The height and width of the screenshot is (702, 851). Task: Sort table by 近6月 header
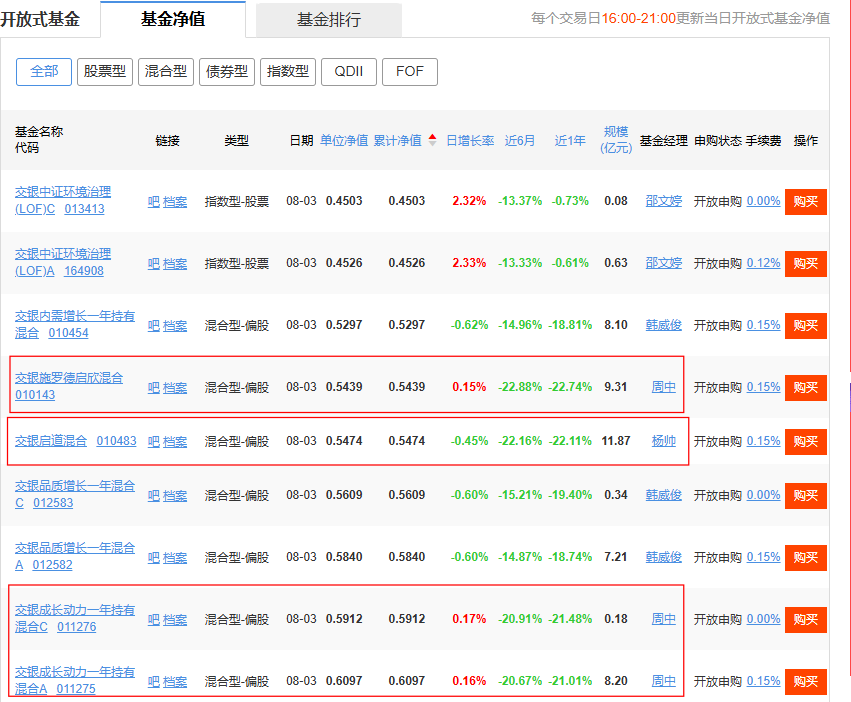coord(520,141)
